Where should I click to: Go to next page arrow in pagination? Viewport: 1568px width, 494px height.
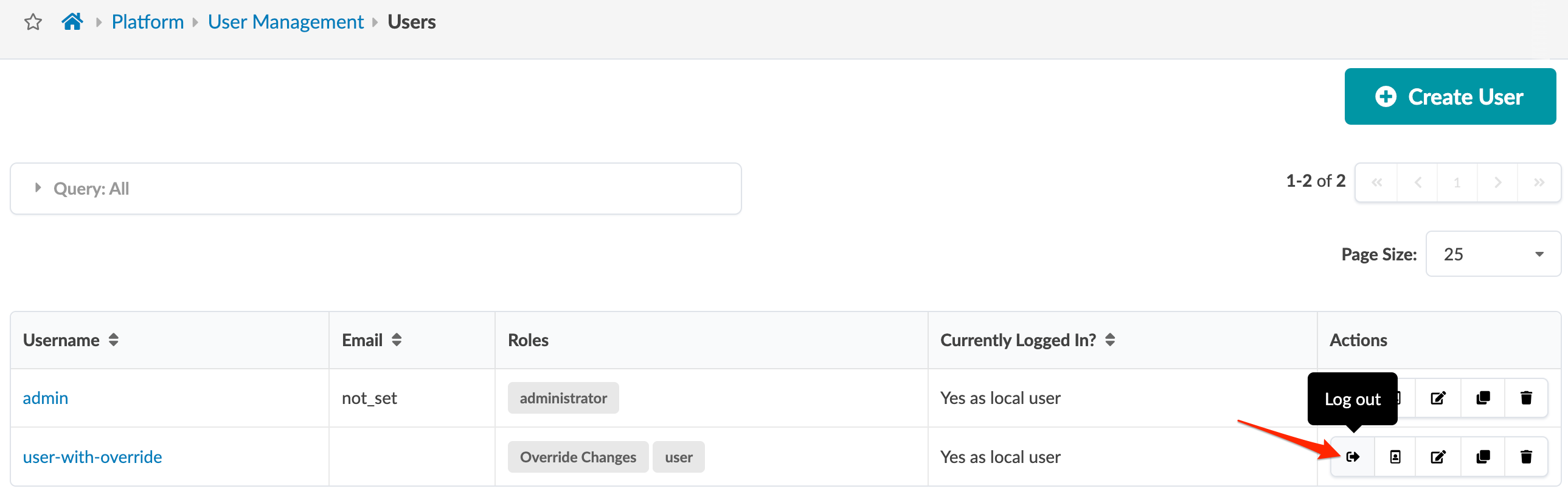pyautogui.click(x=1497, y=182)
